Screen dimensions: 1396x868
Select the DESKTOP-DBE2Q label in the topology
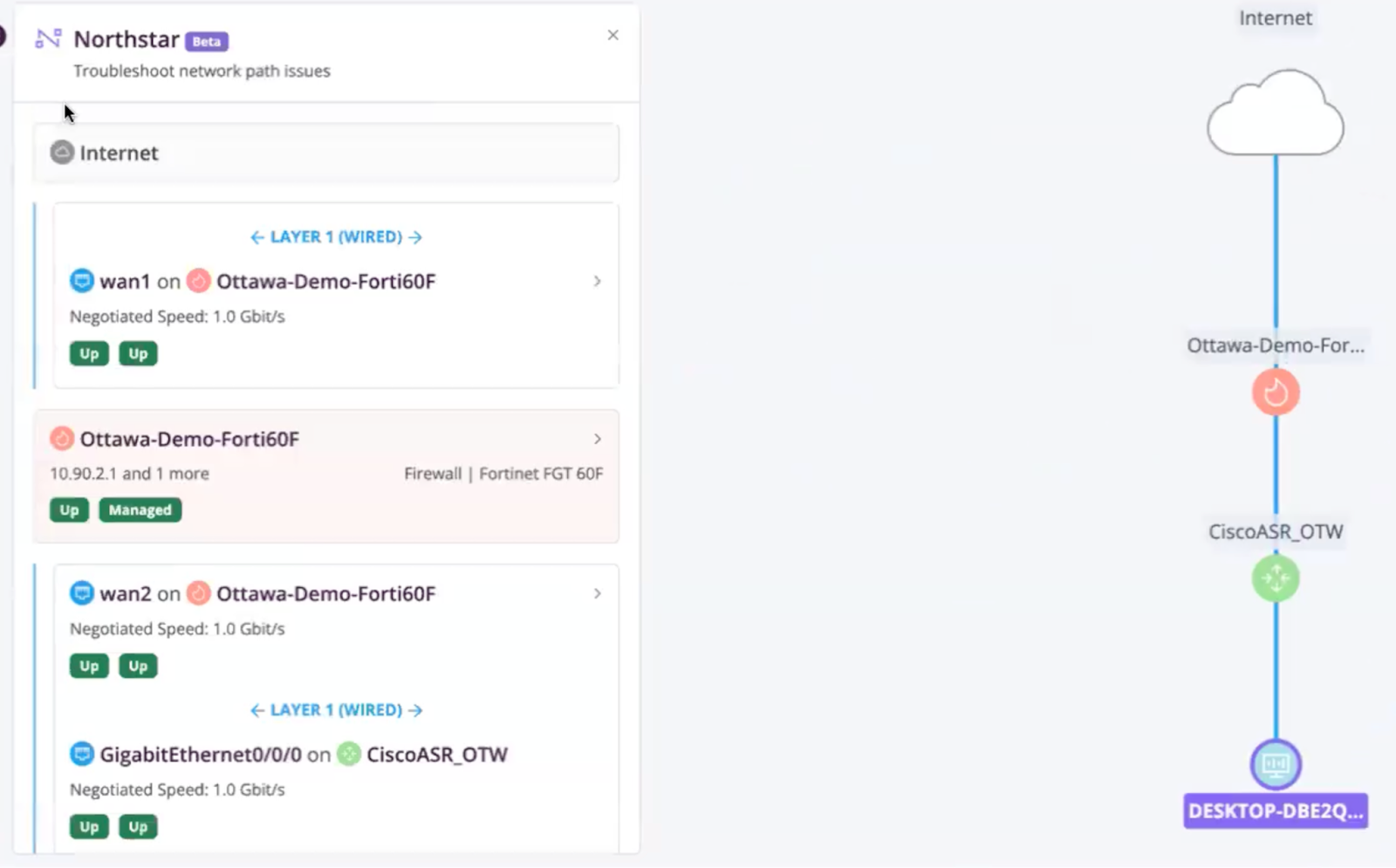pyautogui.click(x=1275, y=810)
